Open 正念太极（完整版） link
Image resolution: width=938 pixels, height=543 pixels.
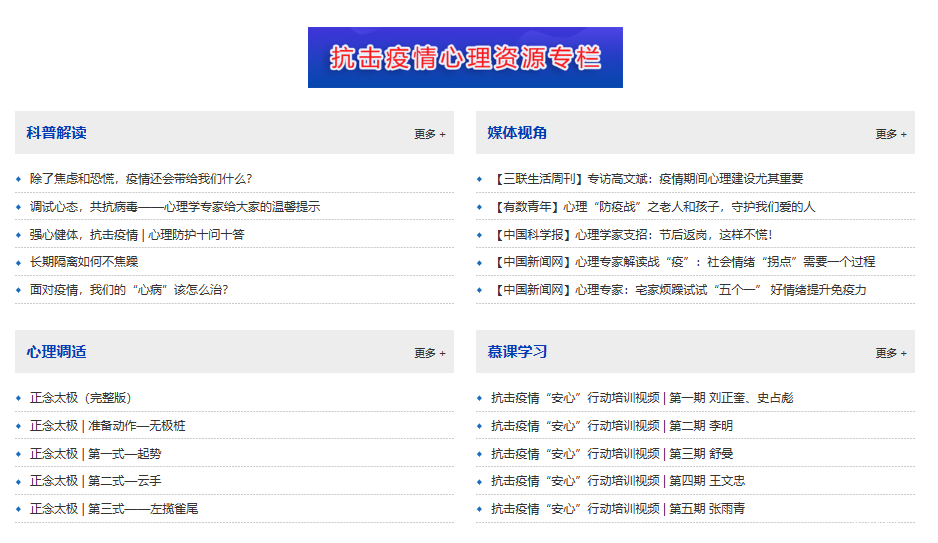point(81,398)
